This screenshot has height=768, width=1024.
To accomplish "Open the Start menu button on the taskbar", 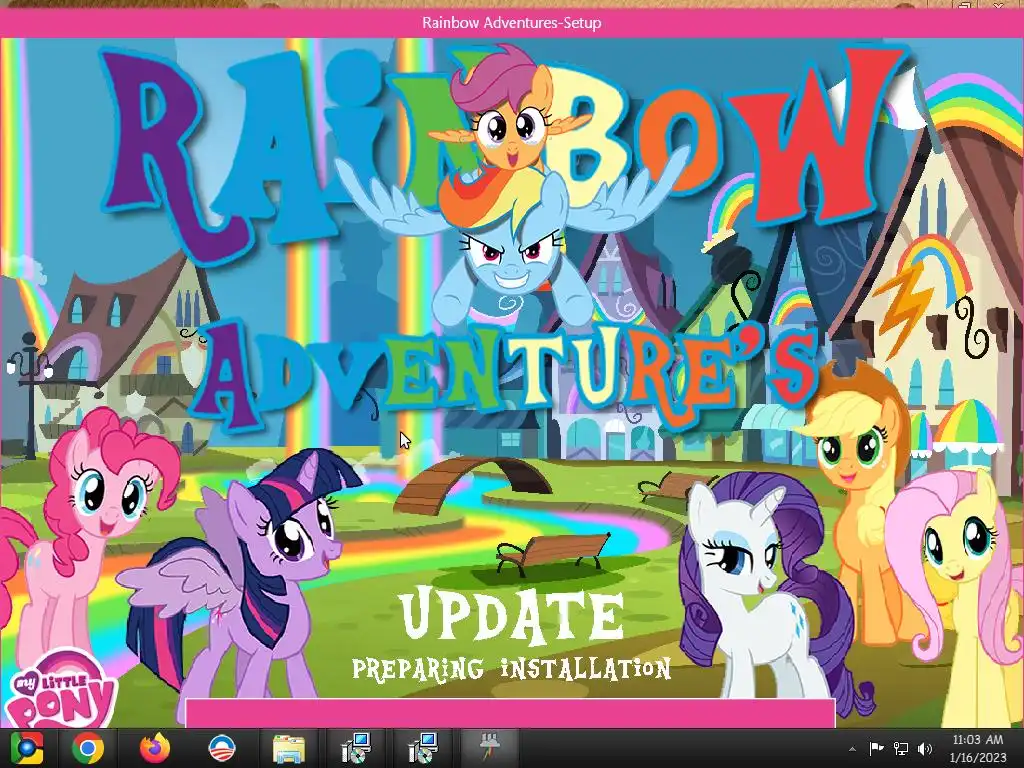I will 25,748.
